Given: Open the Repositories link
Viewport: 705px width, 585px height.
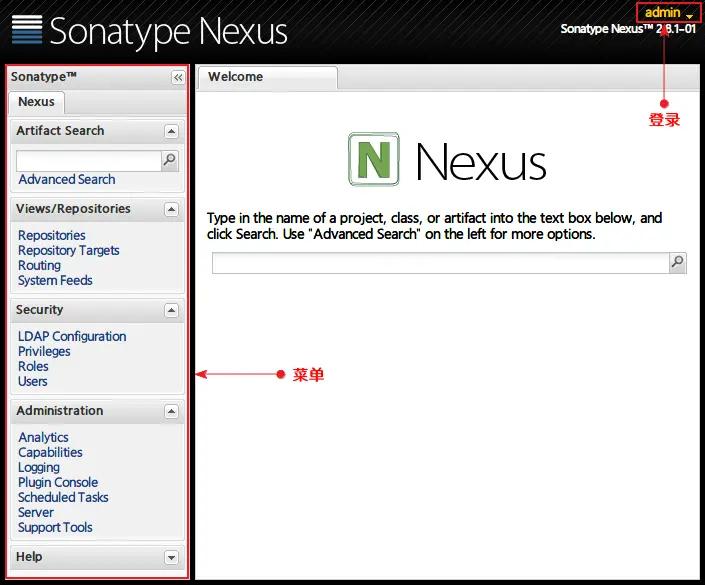Looking at the screenshot, I should coord(52,235).
